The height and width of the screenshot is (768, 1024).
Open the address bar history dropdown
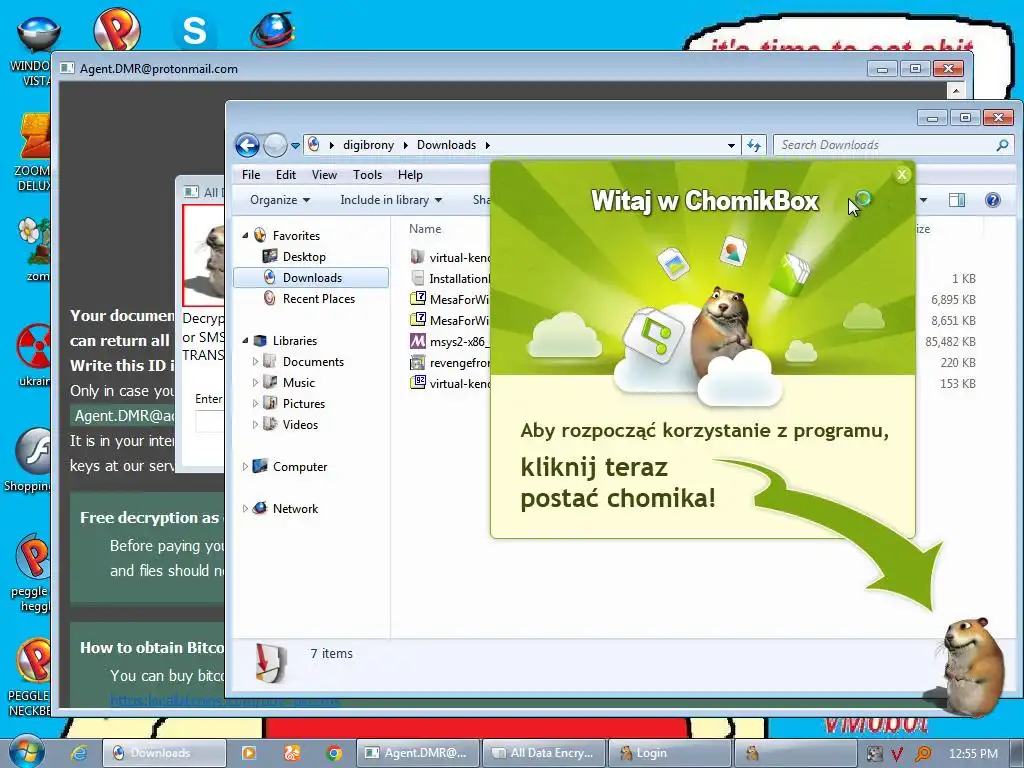tap(731, 146)
